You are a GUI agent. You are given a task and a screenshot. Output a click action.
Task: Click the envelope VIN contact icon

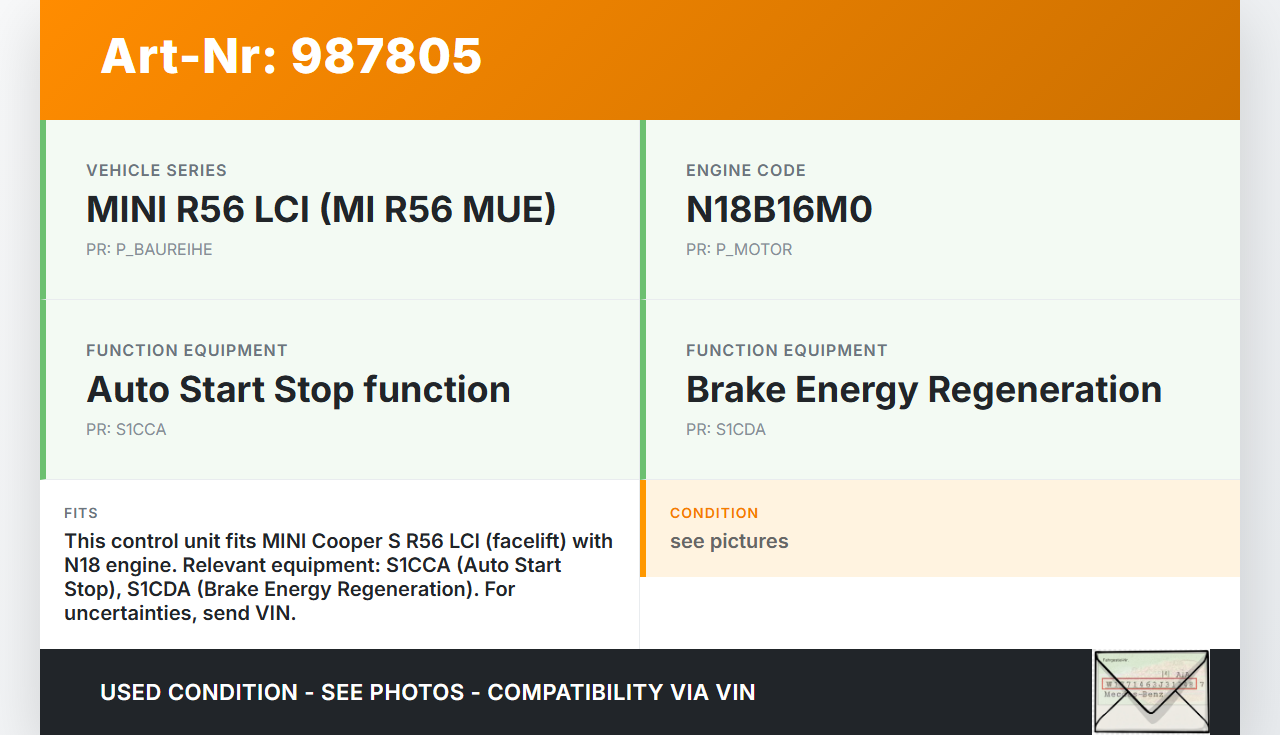pyautogui.click(x=1151, y=692)
